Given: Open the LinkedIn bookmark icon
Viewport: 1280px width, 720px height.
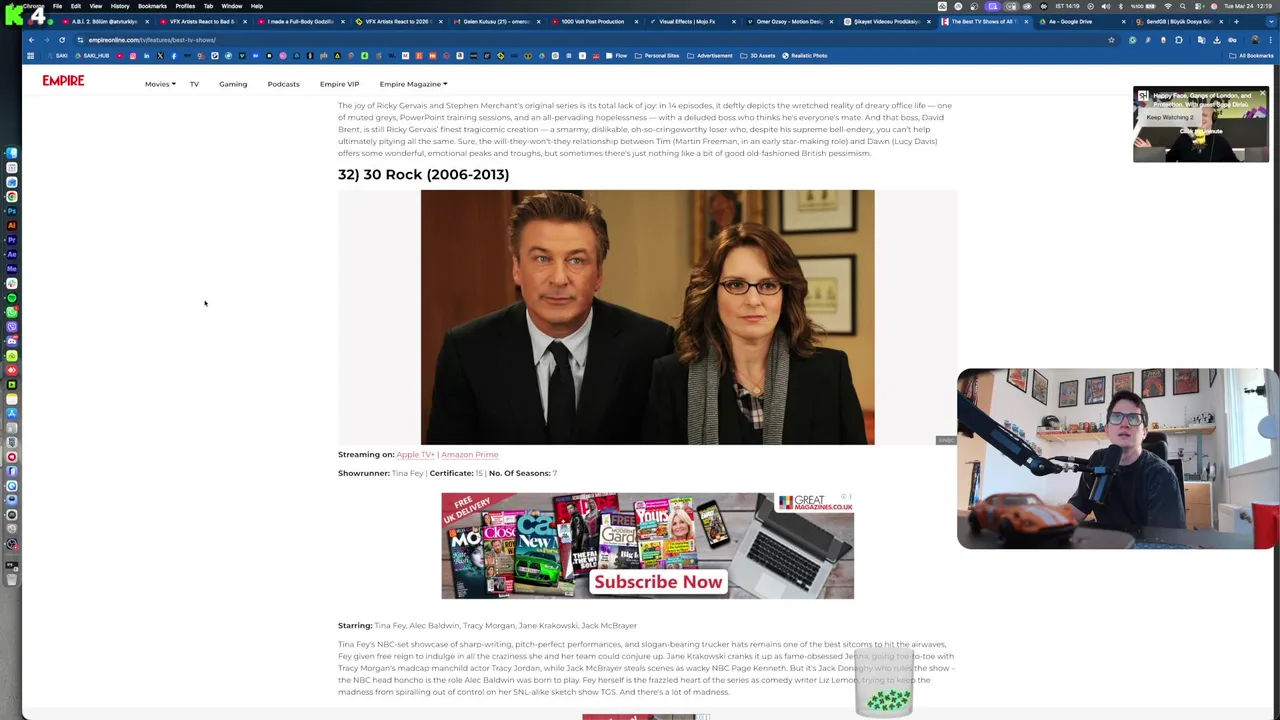Looking at the screenshot, I should pyautogui.click(x=146, y=56).
